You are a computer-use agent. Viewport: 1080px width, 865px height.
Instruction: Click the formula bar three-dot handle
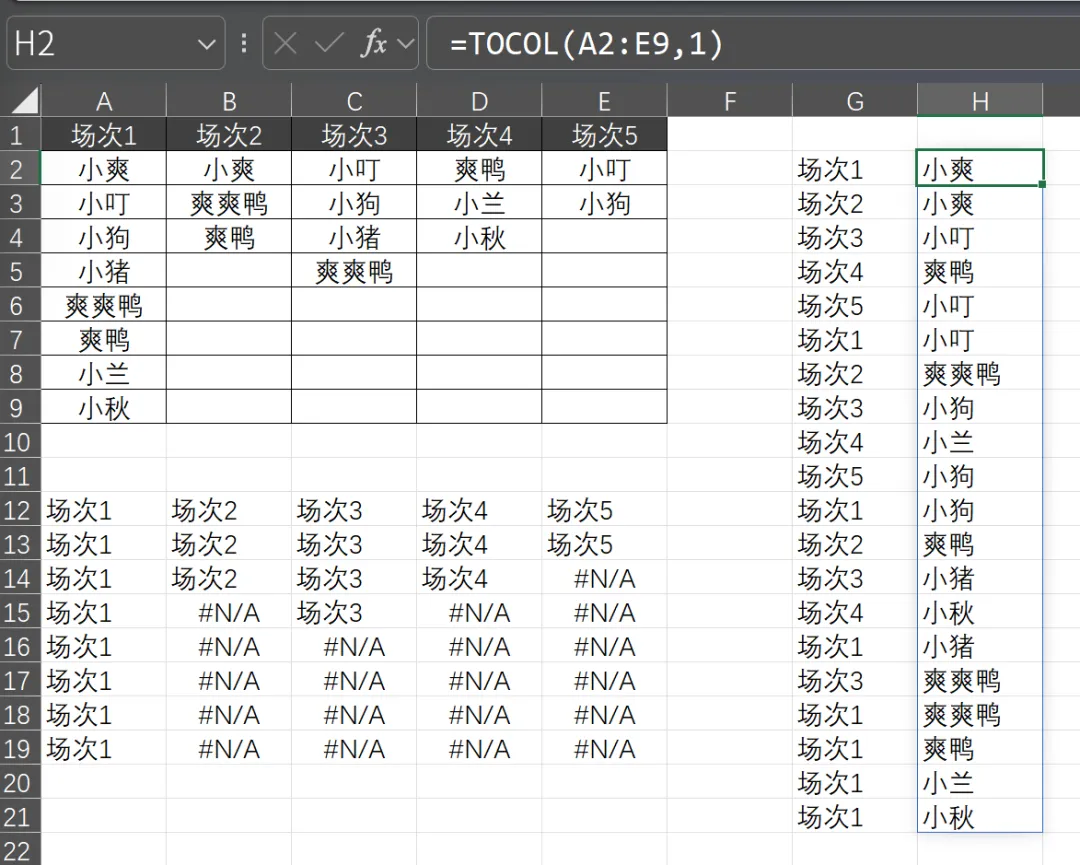coord(244,44)
